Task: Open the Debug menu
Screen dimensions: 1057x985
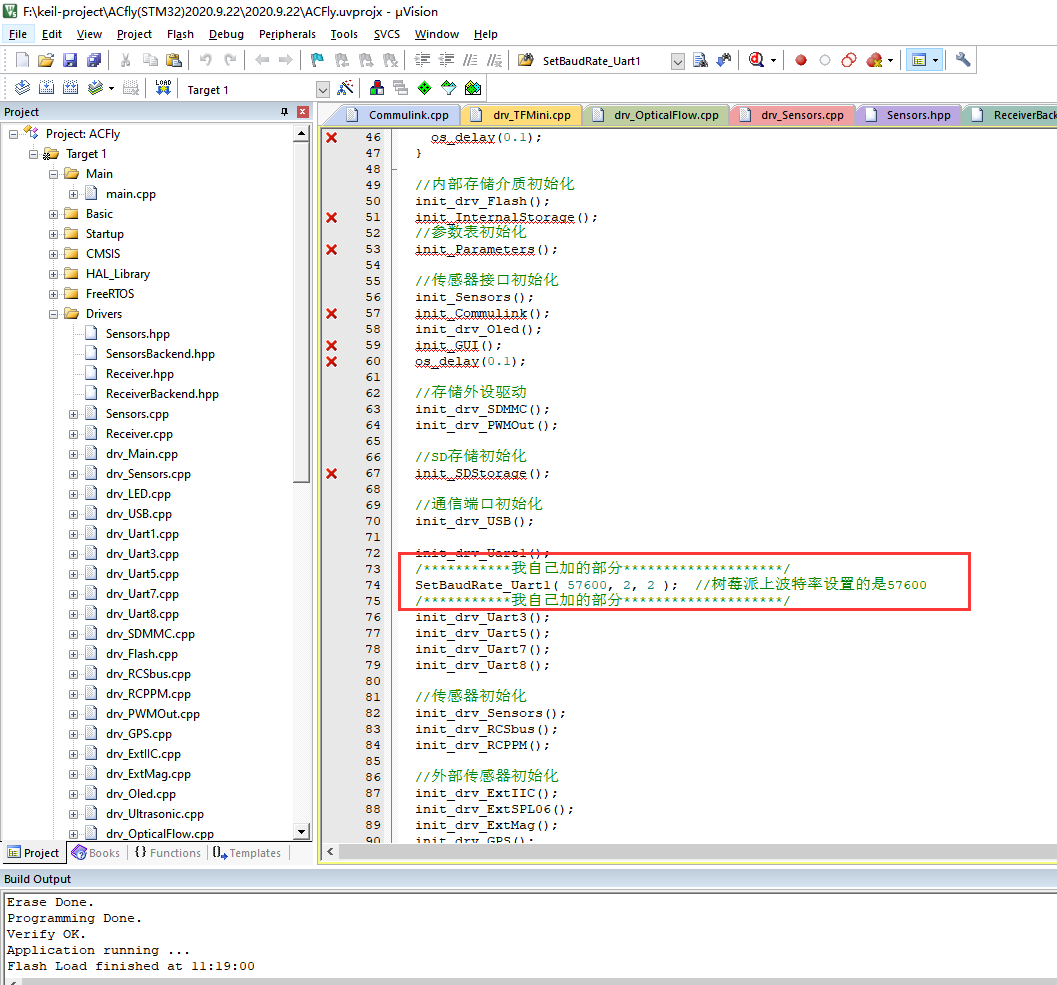Action: coord(226,34)
